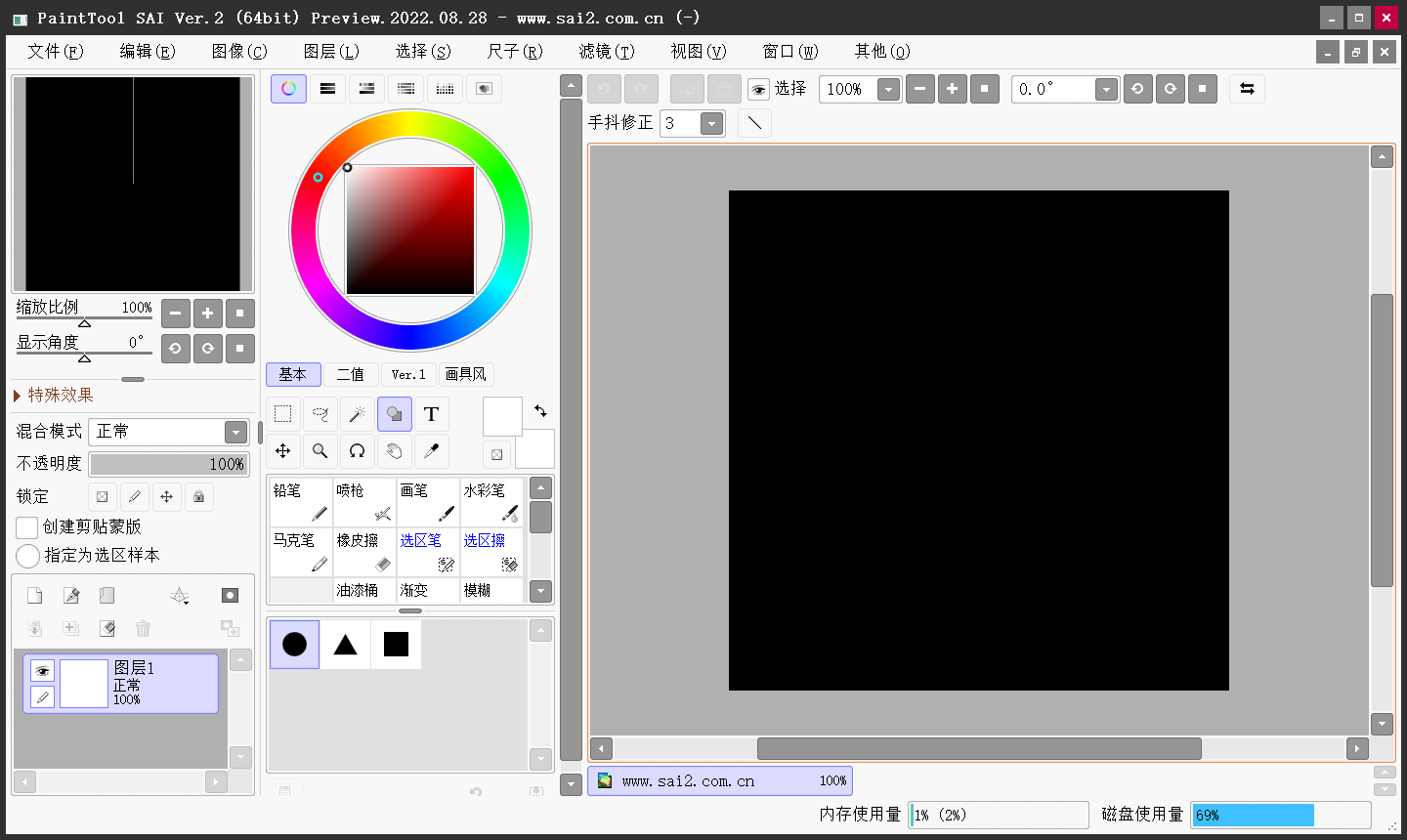Choose the circle shape

point(294,645)
